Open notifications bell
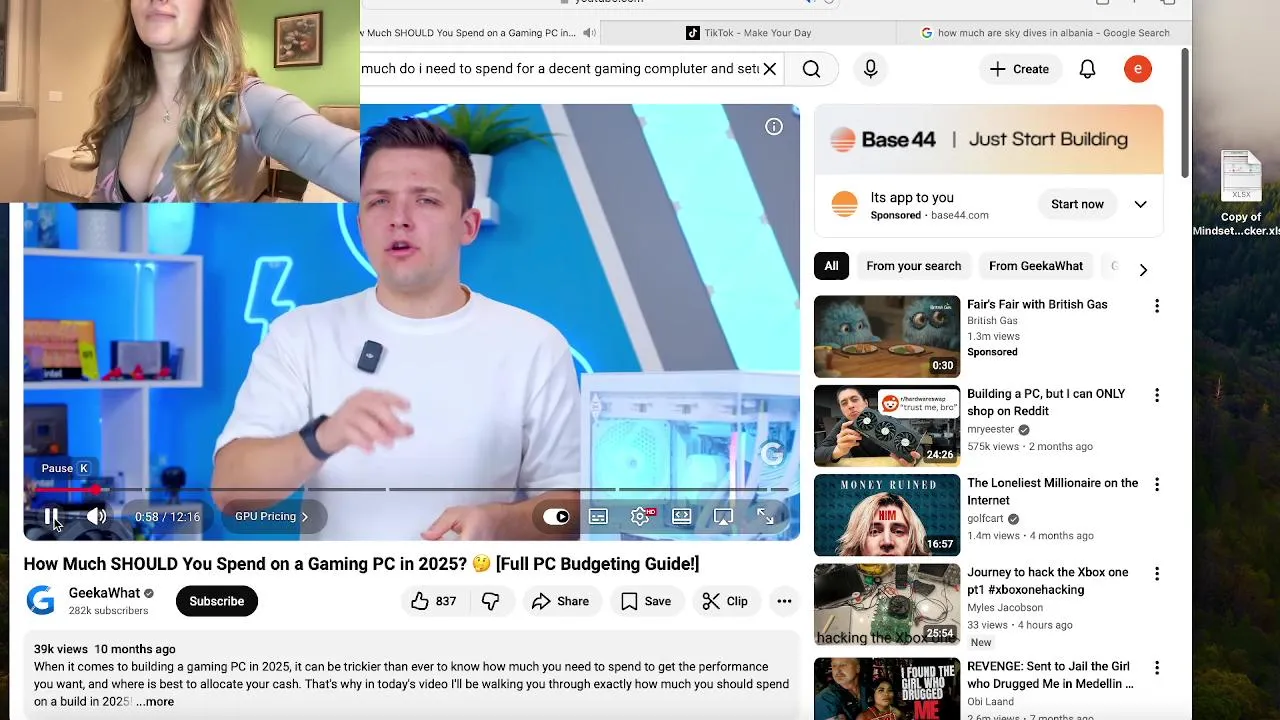 (1087, 69)
